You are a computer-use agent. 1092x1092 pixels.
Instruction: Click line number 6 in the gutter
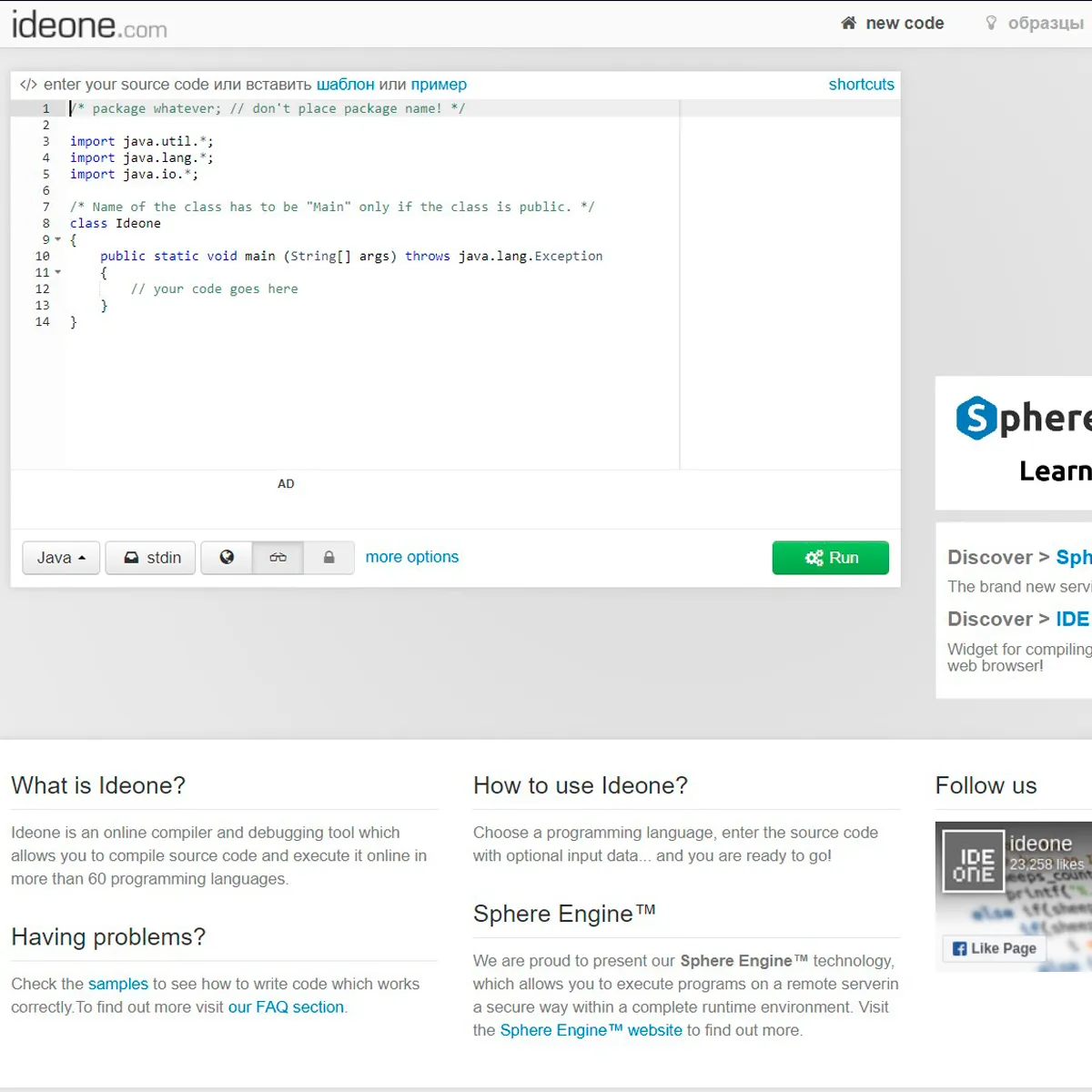[46, 190]
